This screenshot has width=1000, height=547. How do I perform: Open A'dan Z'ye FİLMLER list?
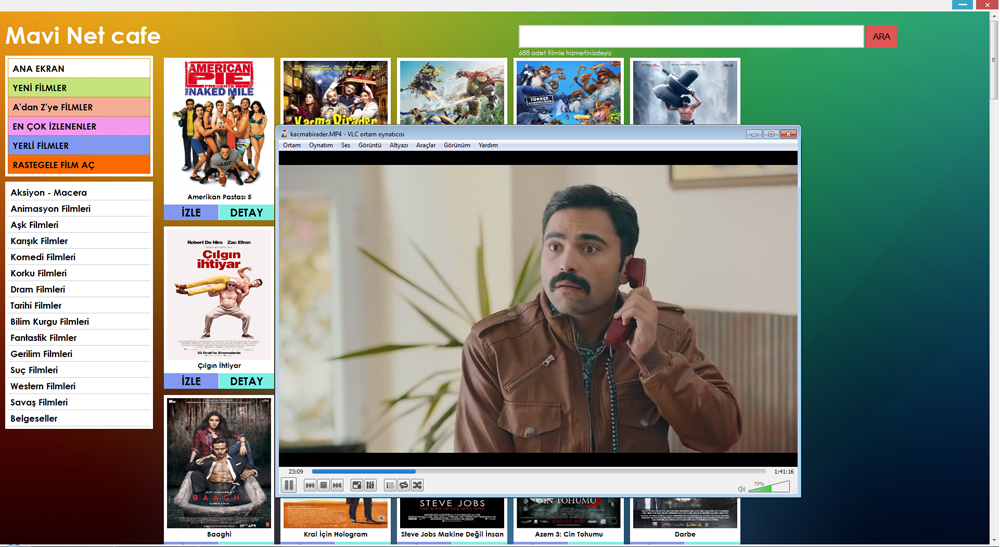coord(79,106)
